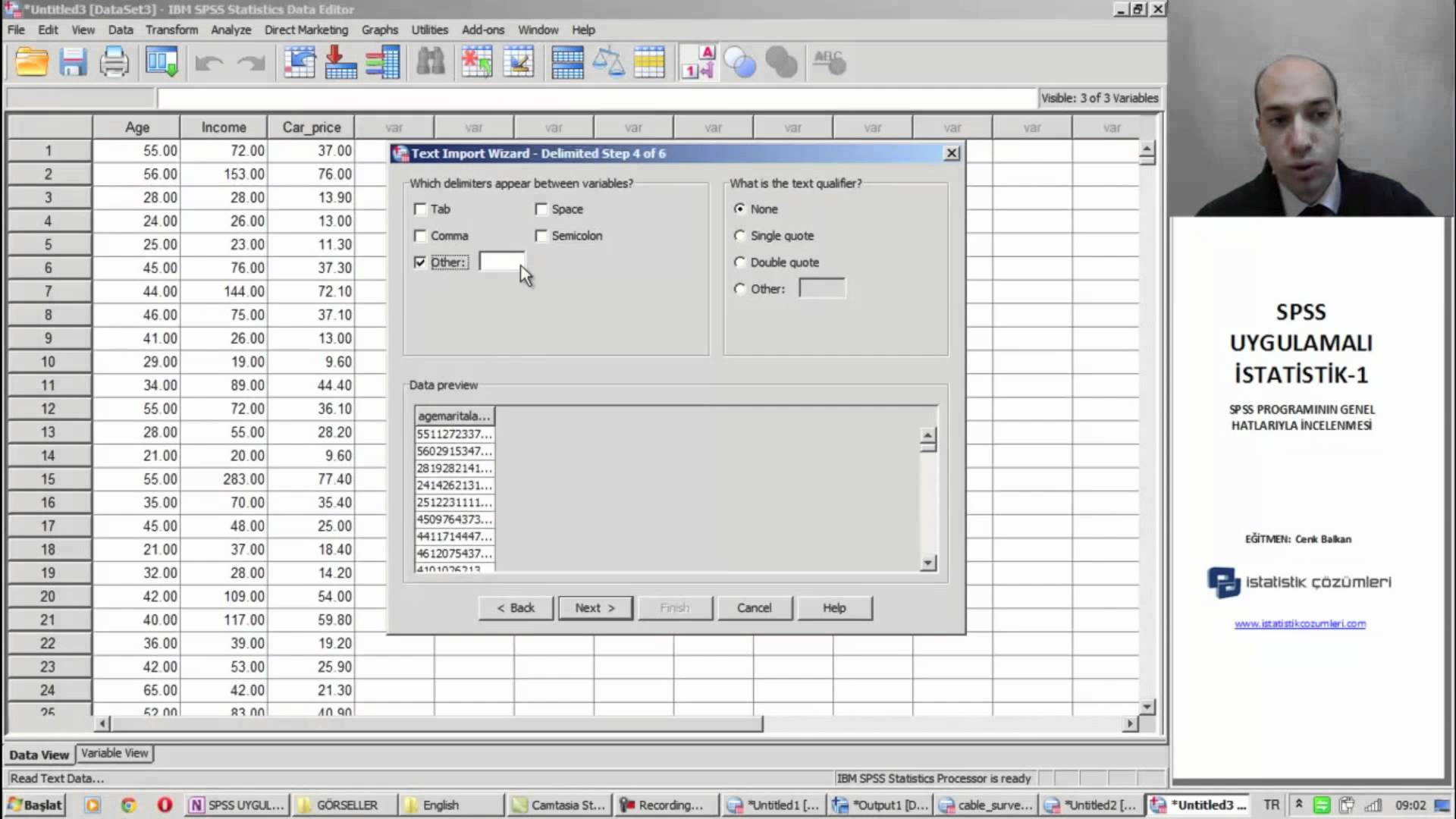
Task: Select Single quote text qualifier
Action: (x=739, y=236)
